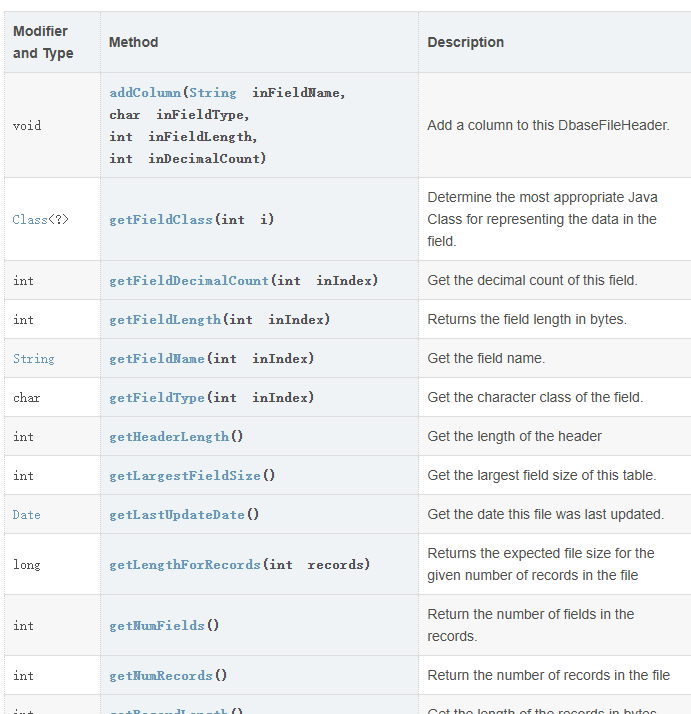Click the getLastUpdateDate description text
Image resolution: width=691 pixels, height=714 pixels.
click(545, 515)
